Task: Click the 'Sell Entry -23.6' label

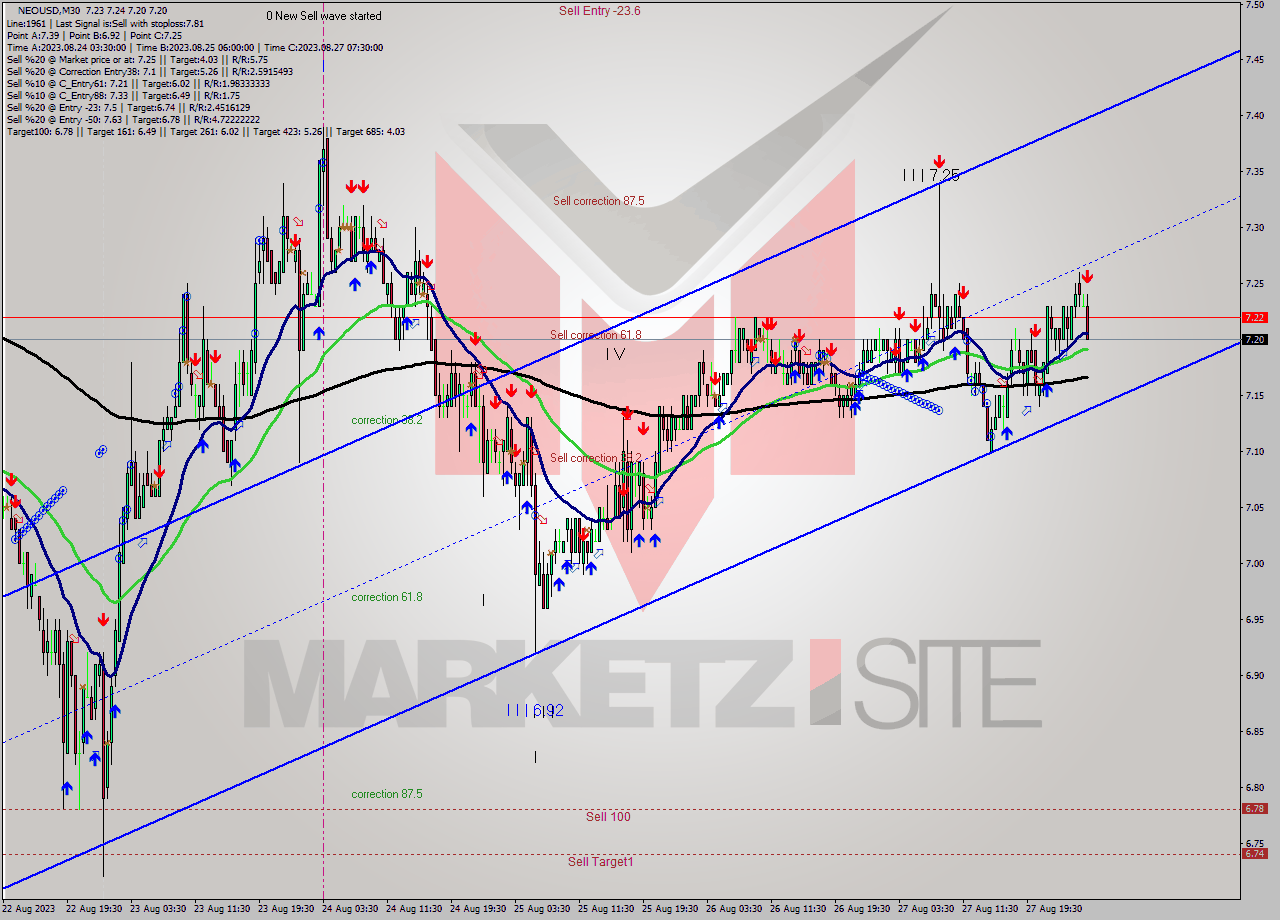Action: click(599, 10)
